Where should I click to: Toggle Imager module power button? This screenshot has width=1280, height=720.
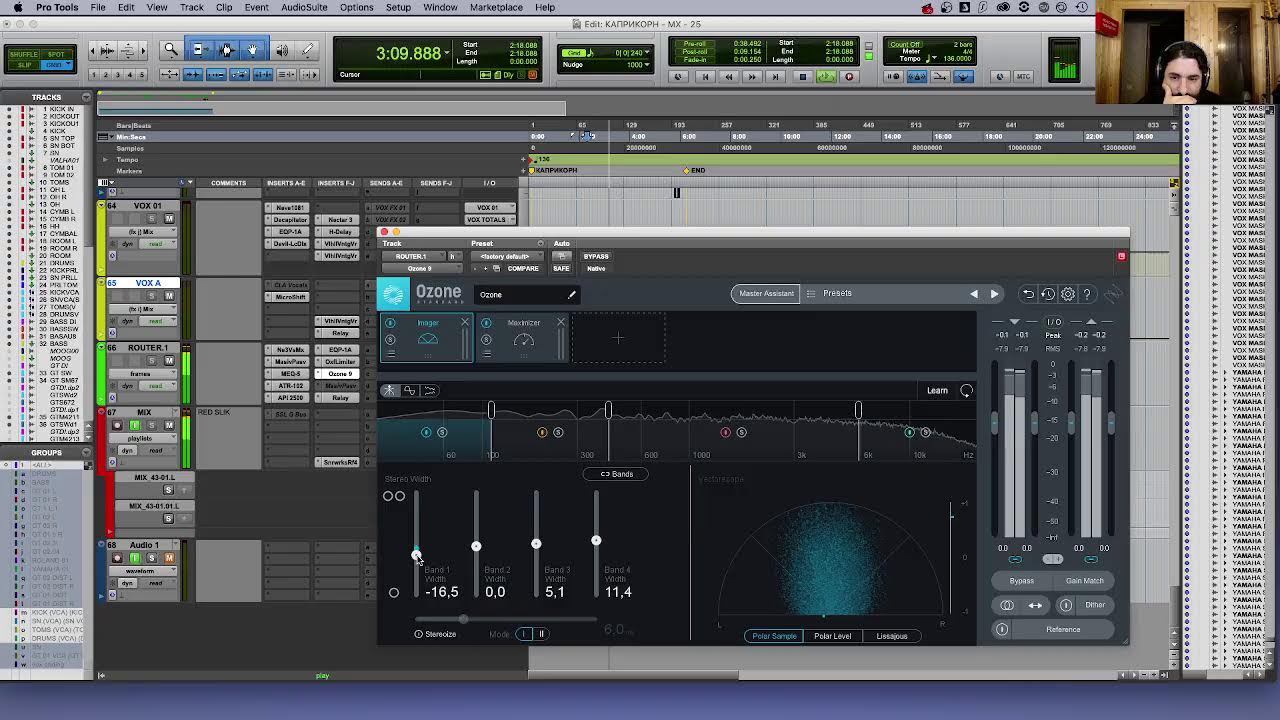click(390, 323)
